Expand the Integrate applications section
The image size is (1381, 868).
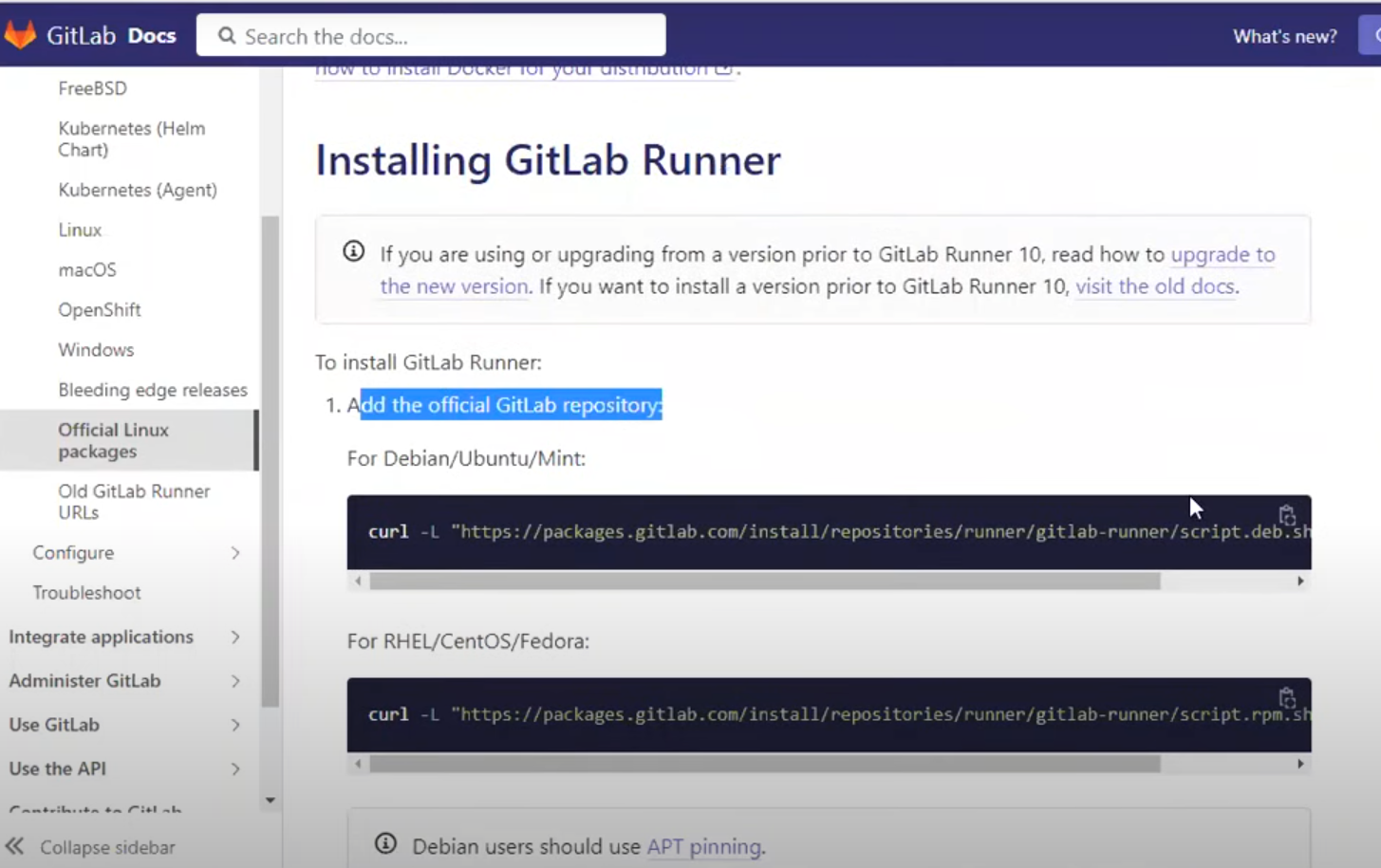tap(235, 637)
